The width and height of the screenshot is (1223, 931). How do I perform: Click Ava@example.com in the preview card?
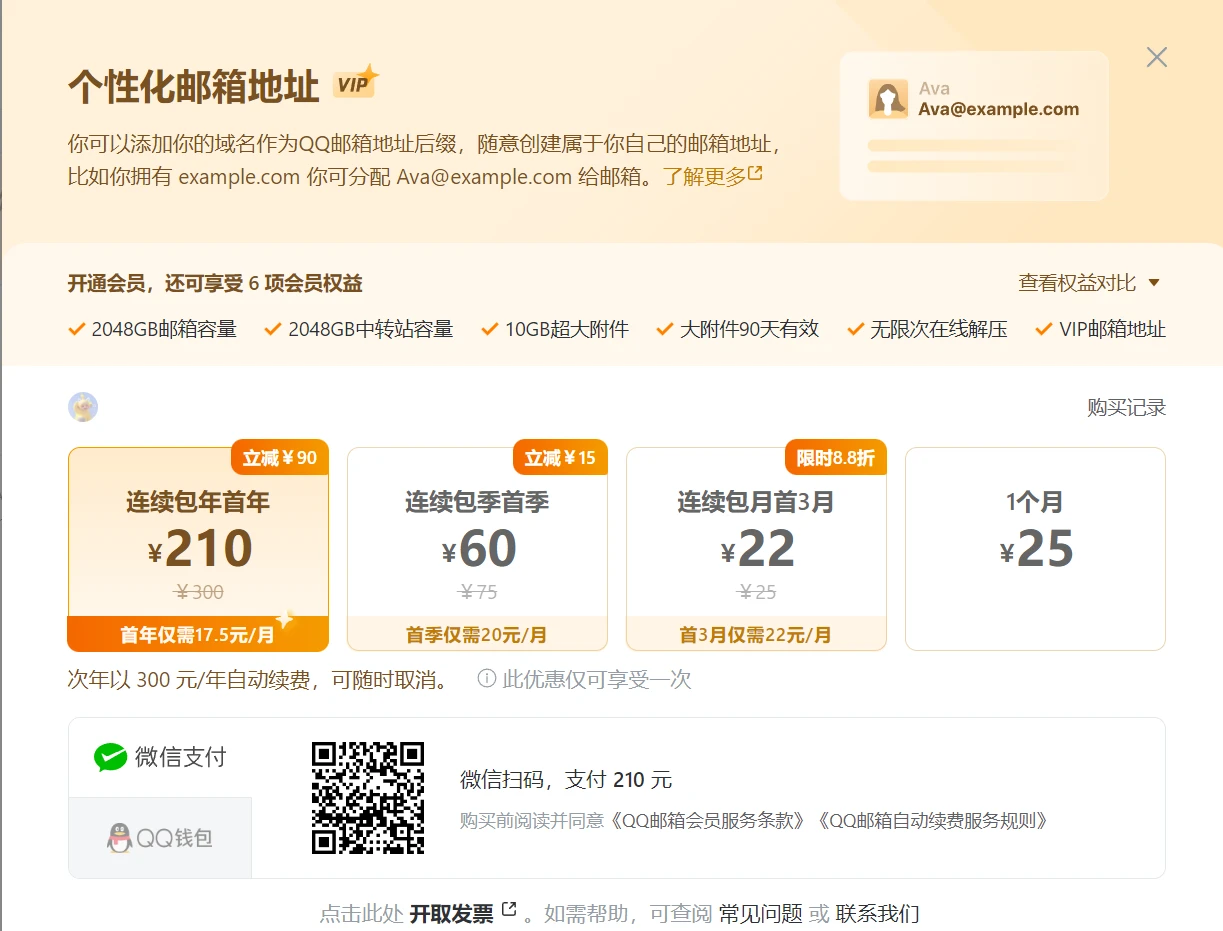999,110
